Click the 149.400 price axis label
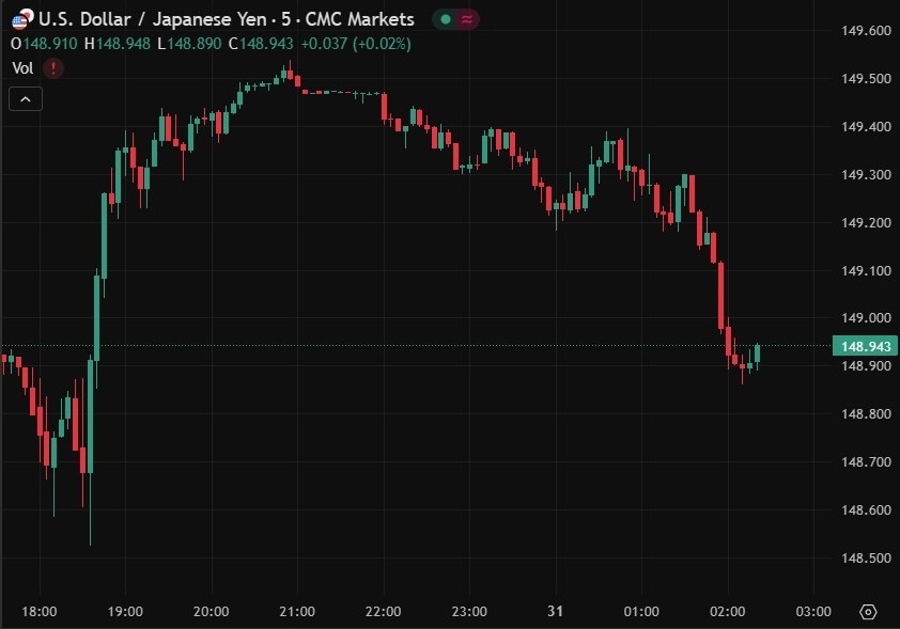This screenshot has width=900, height=629. click(x=866, y=127)
